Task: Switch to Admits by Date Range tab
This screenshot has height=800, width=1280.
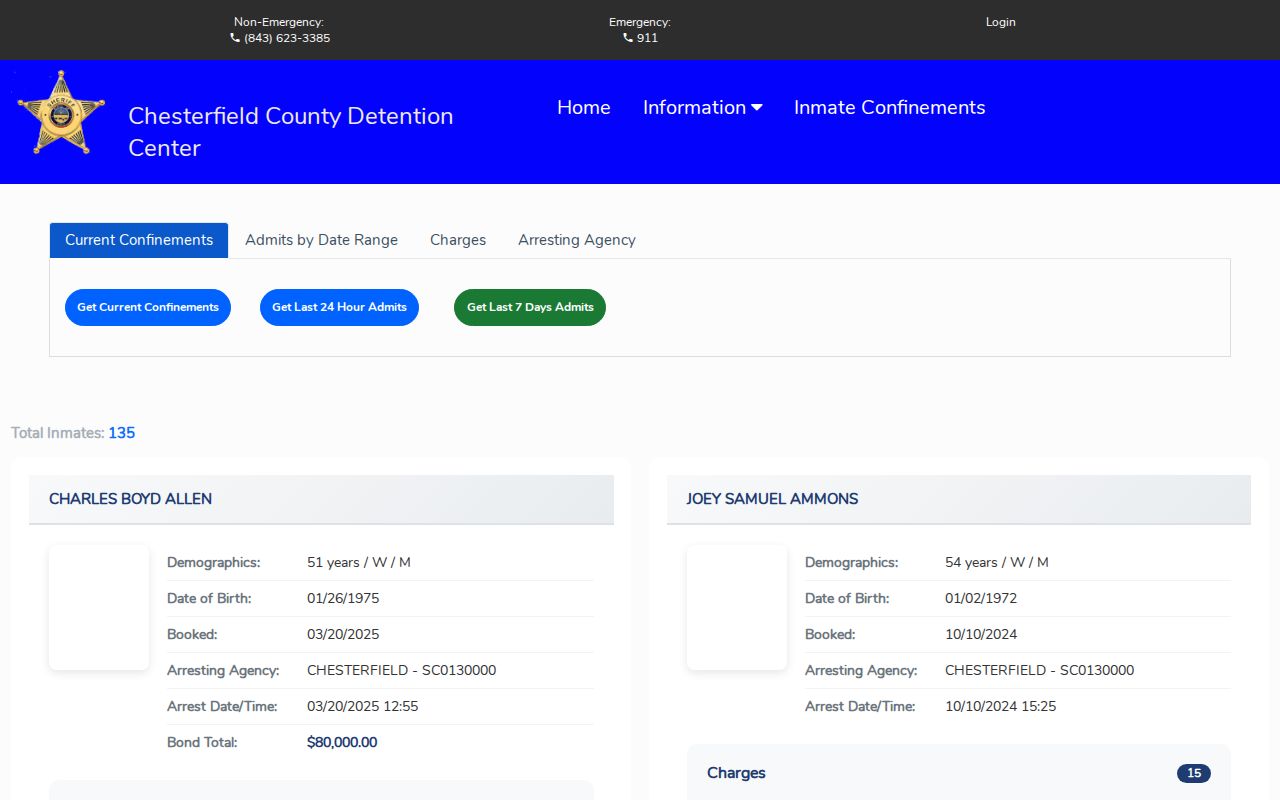Action: click(321, 240)
